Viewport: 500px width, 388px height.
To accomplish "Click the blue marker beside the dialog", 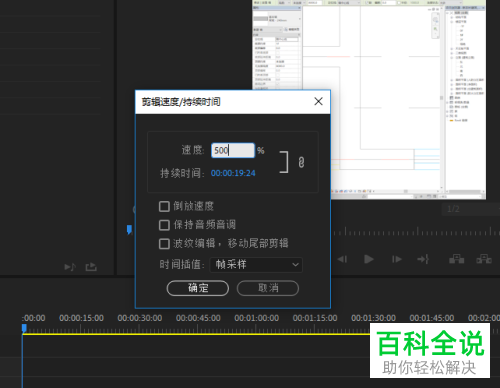I will coord(129,229).
